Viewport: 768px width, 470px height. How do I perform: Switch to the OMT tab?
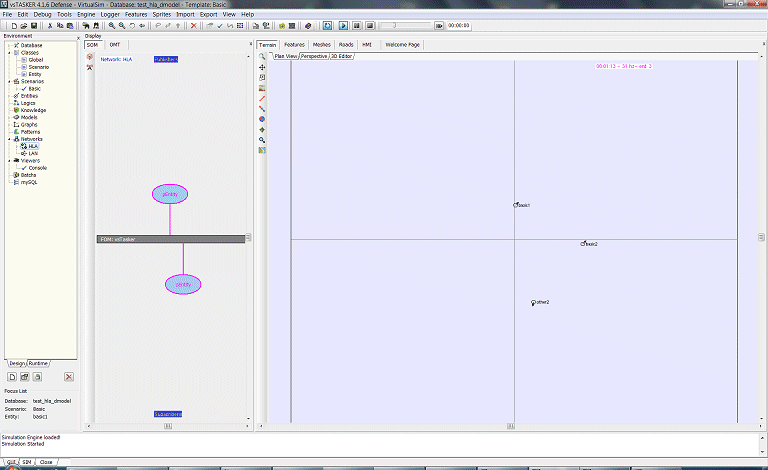coord(115,45)
